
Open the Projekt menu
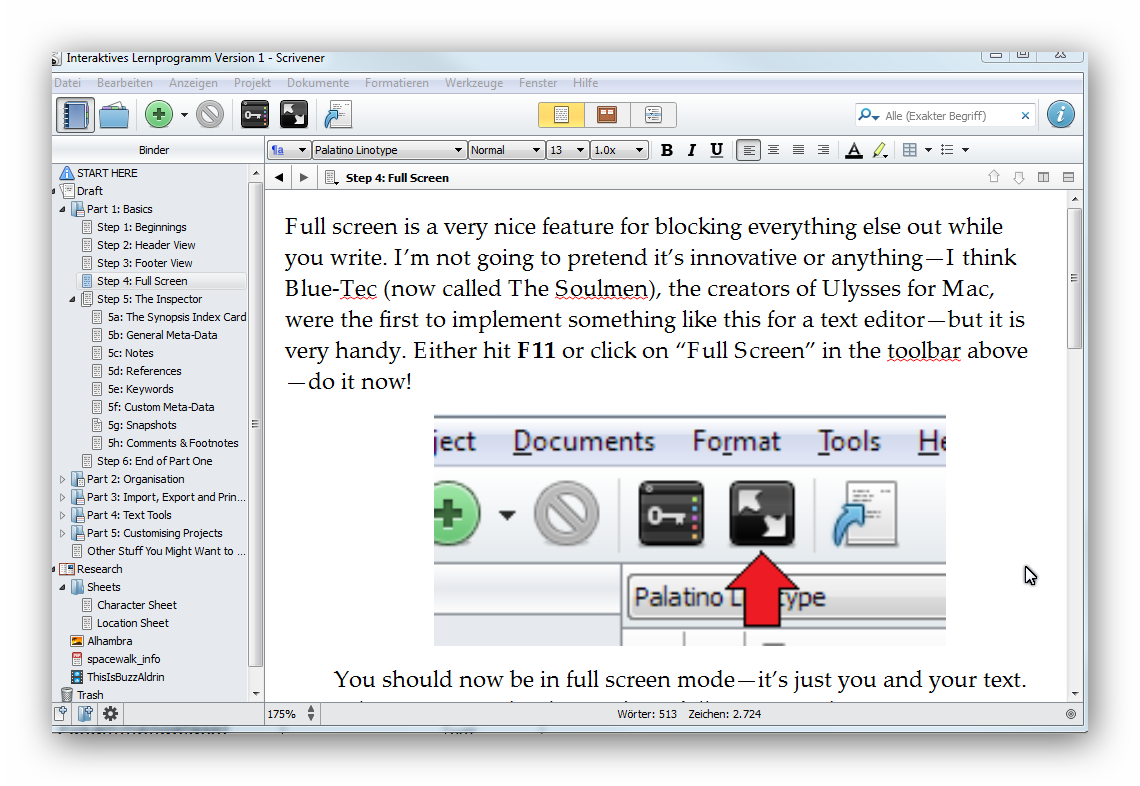click(x=252, y=83)
